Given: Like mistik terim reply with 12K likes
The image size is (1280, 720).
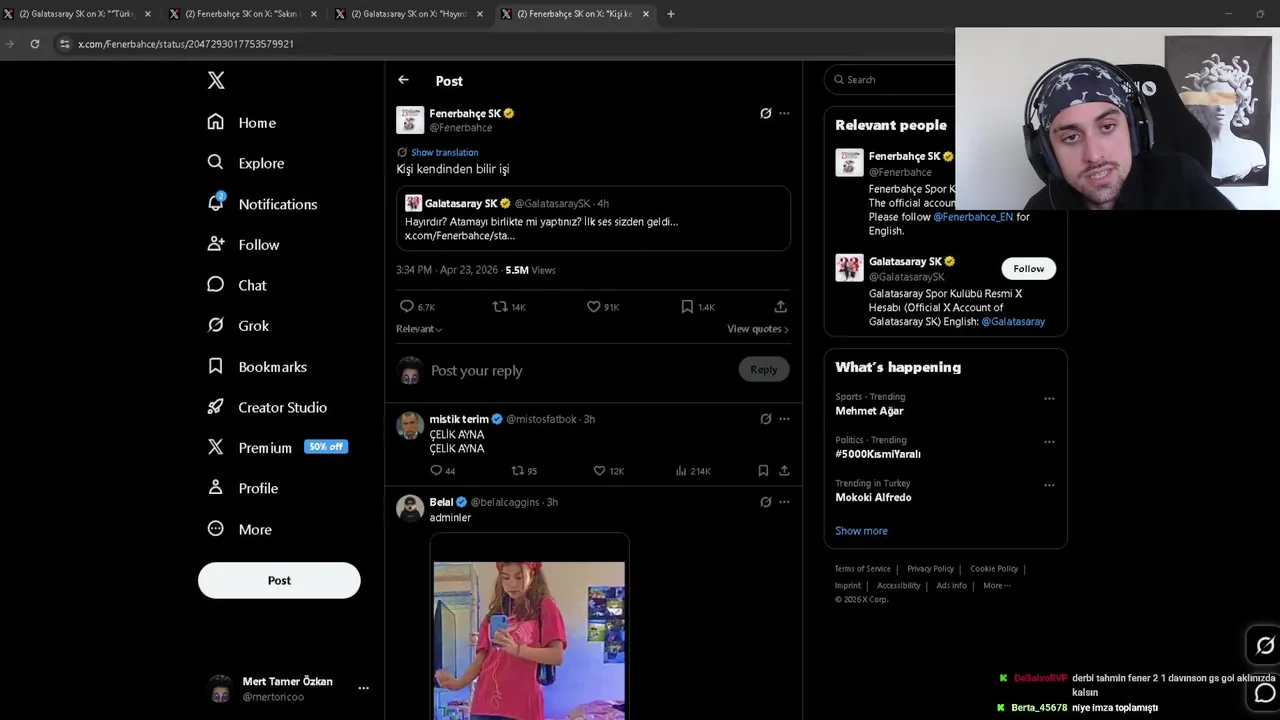Looking at the screenshot, I should pyautogui.click(x=599, y=470).
